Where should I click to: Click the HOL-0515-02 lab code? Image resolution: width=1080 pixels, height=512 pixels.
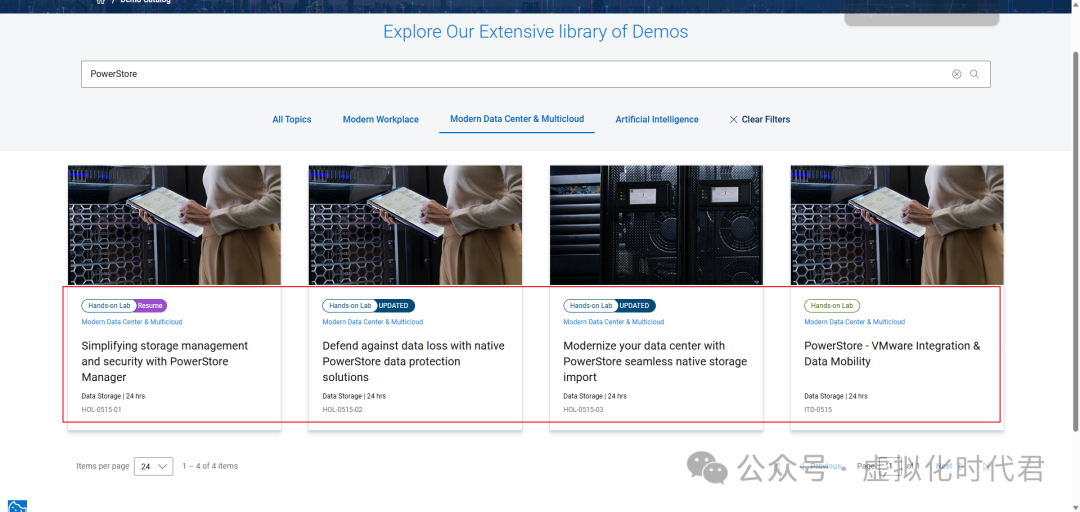coord(342,409)
